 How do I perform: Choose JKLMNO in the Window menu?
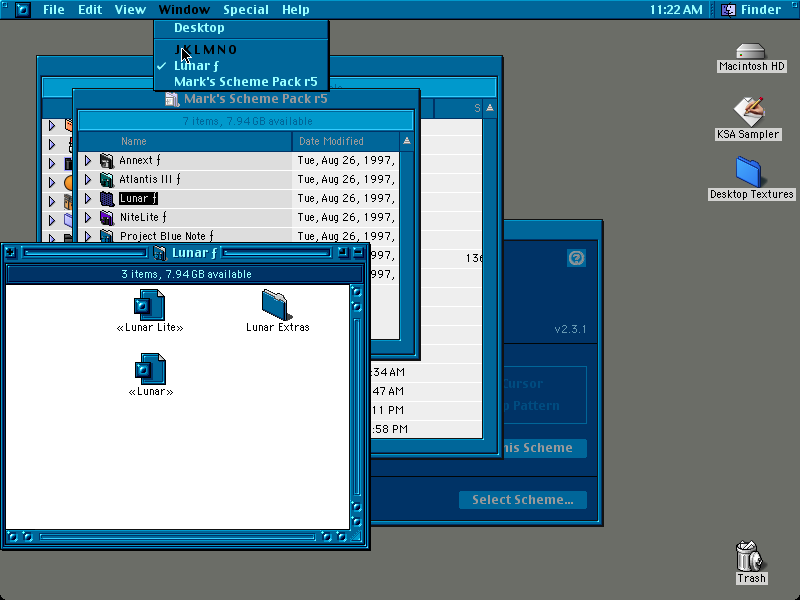(x=241, y=49)
